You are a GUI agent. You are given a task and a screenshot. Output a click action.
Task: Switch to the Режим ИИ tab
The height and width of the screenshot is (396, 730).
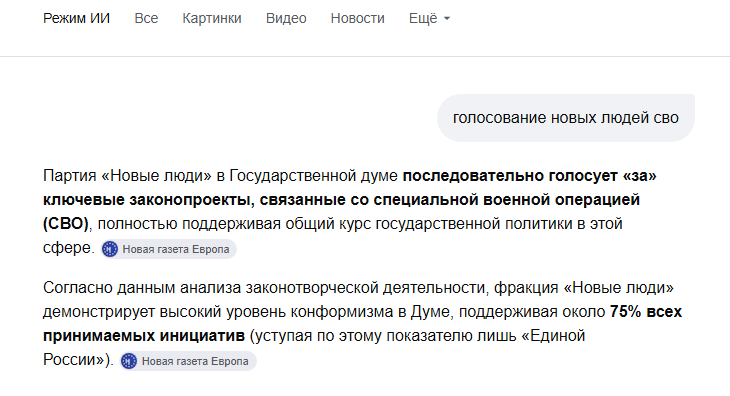(76, 19)
